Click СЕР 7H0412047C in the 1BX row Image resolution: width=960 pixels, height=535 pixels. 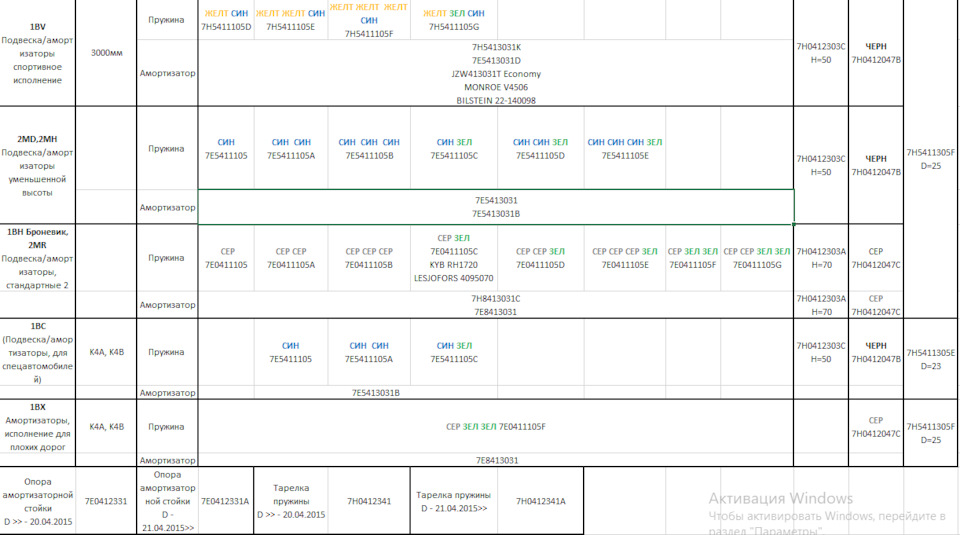[x=876, y=427]
